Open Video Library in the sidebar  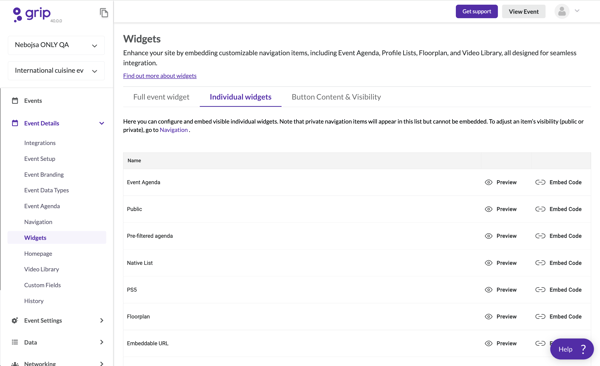click(41, 269)
